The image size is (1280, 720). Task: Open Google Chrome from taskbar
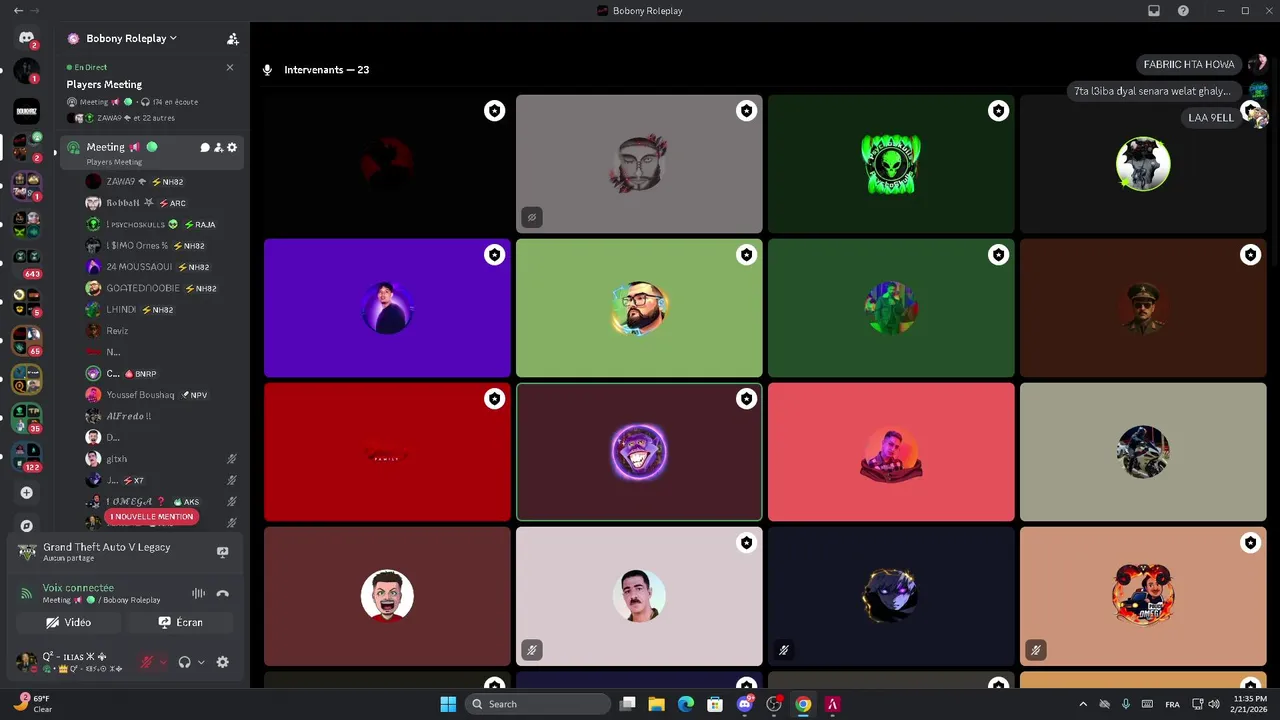pos(803,704)
